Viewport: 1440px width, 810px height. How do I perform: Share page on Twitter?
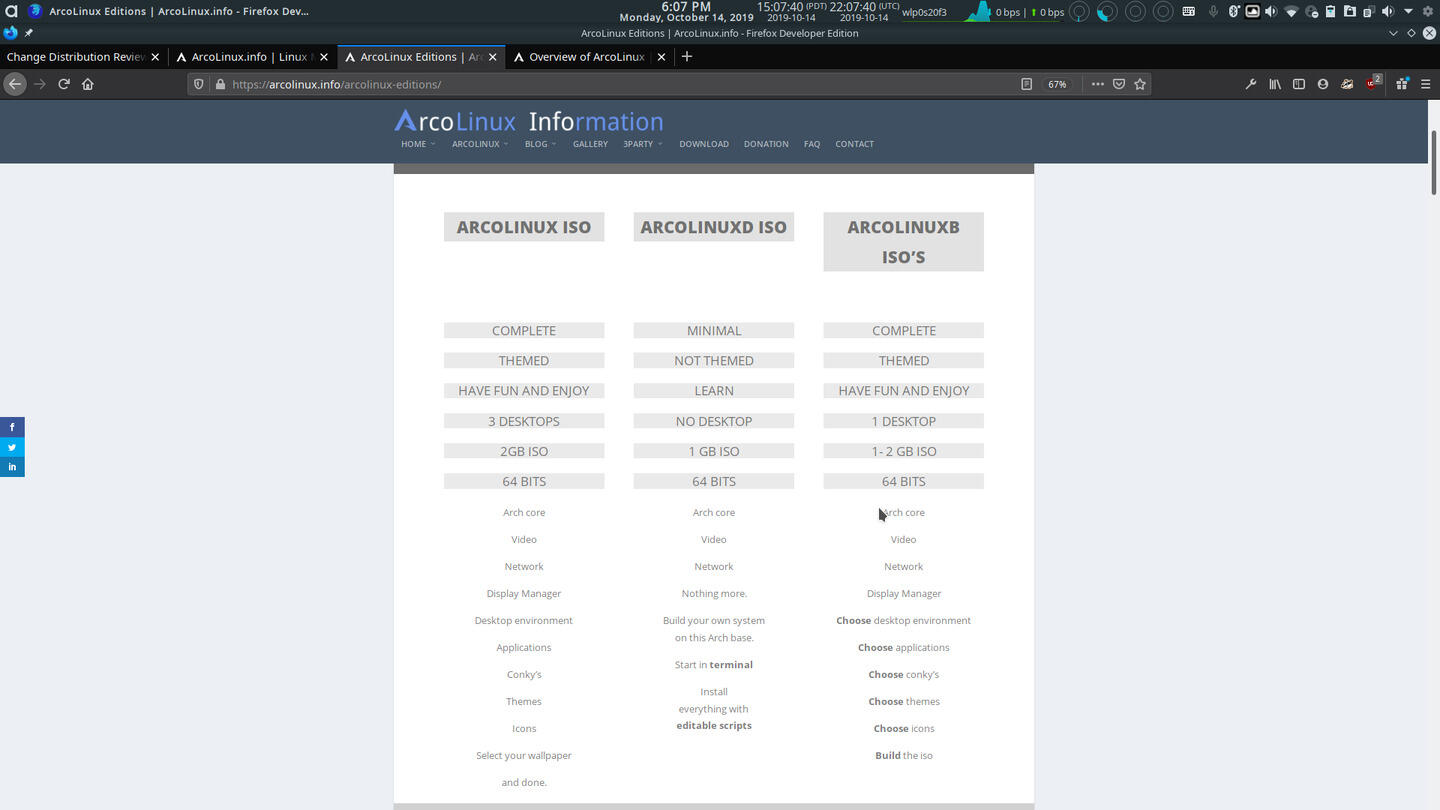point(12,447)
